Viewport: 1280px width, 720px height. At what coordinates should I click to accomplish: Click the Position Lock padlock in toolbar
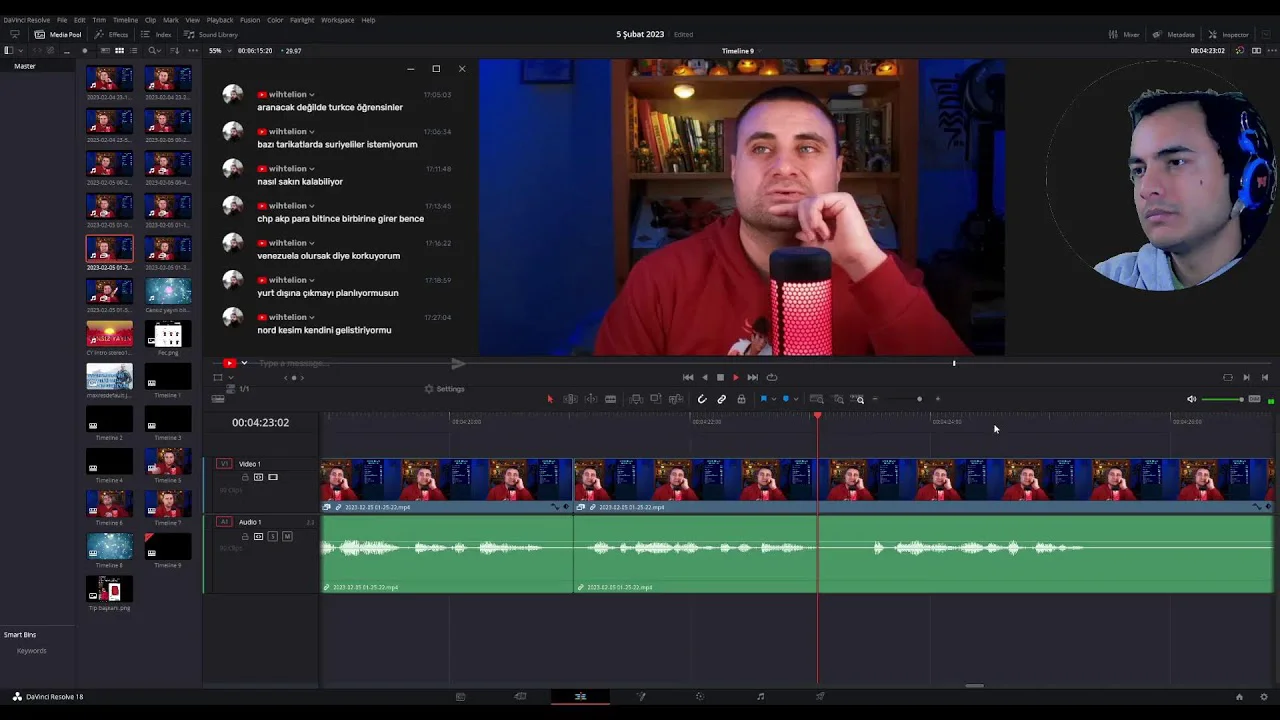coord(741,399)
